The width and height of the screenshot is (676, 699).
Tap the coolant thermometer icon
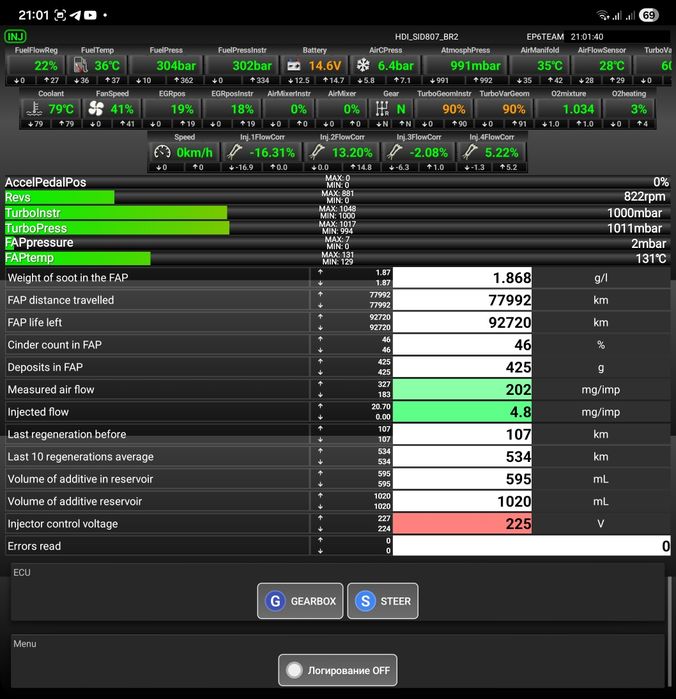(x=34, y=109)
